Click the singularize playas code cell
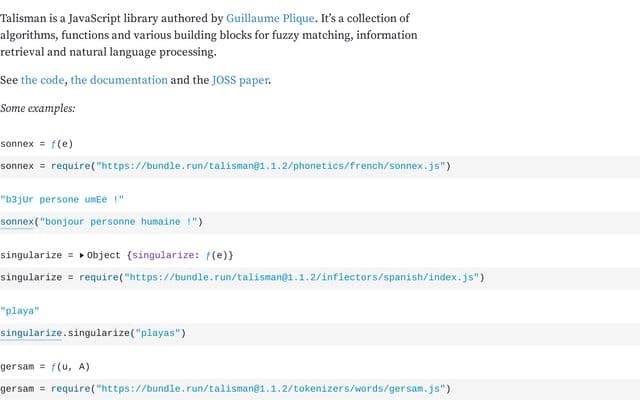Image resolution: width=640 pixels, height=400 pixels. [320, 333]
